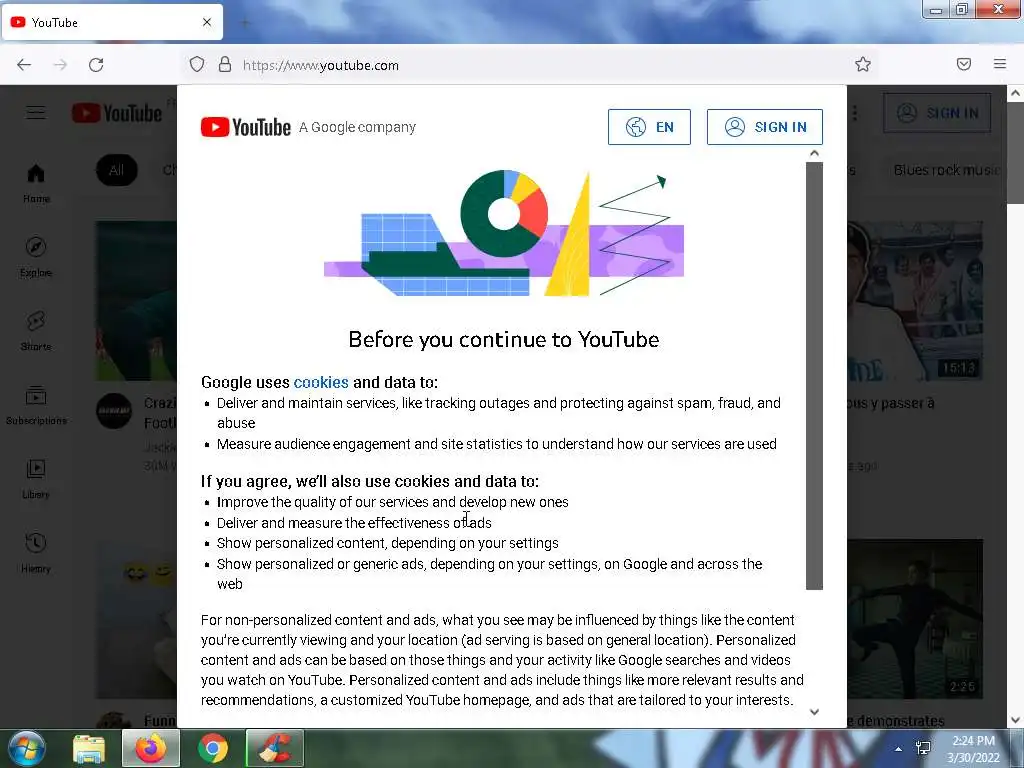This screenshot has width=1024, height=768.
Task: Click the network tray icon
Action: click(x=923, y=748)
